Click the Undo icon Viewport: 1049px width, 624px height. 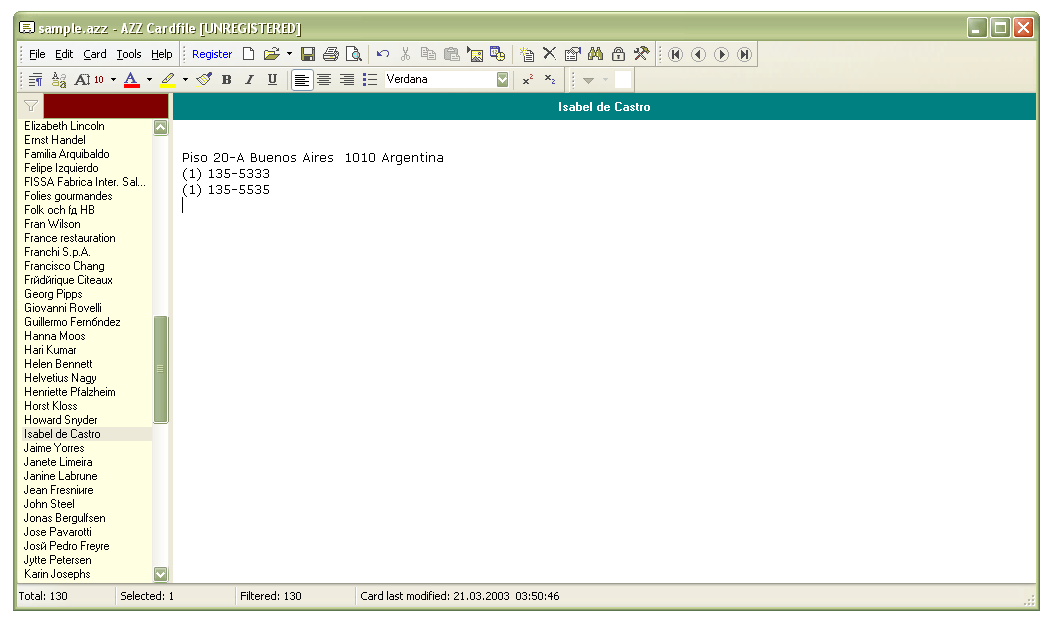(x=381, y=54)
